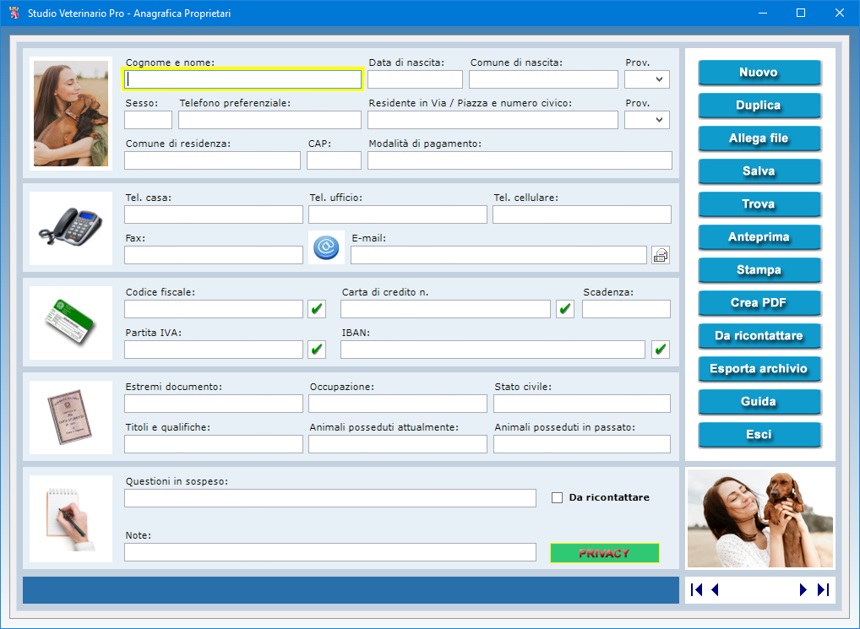Click the telephone icon
Image resolution: width=860 pixels, height=629 pixels.
coord(70,227)
